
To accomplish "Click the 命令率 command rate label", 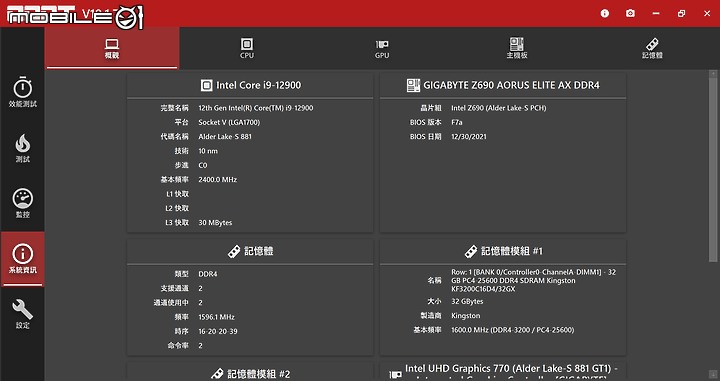I will 178,345.
